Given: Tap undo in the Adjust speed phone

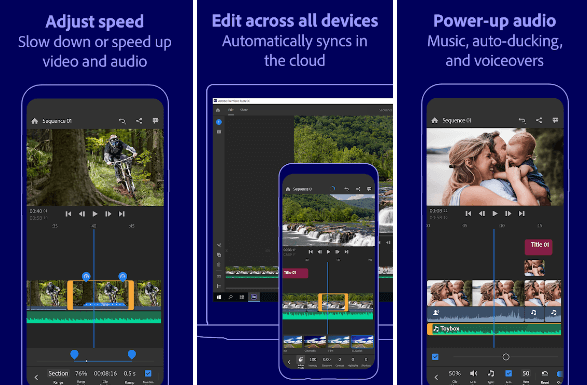Looking at the screenshot, I should 122,121.
